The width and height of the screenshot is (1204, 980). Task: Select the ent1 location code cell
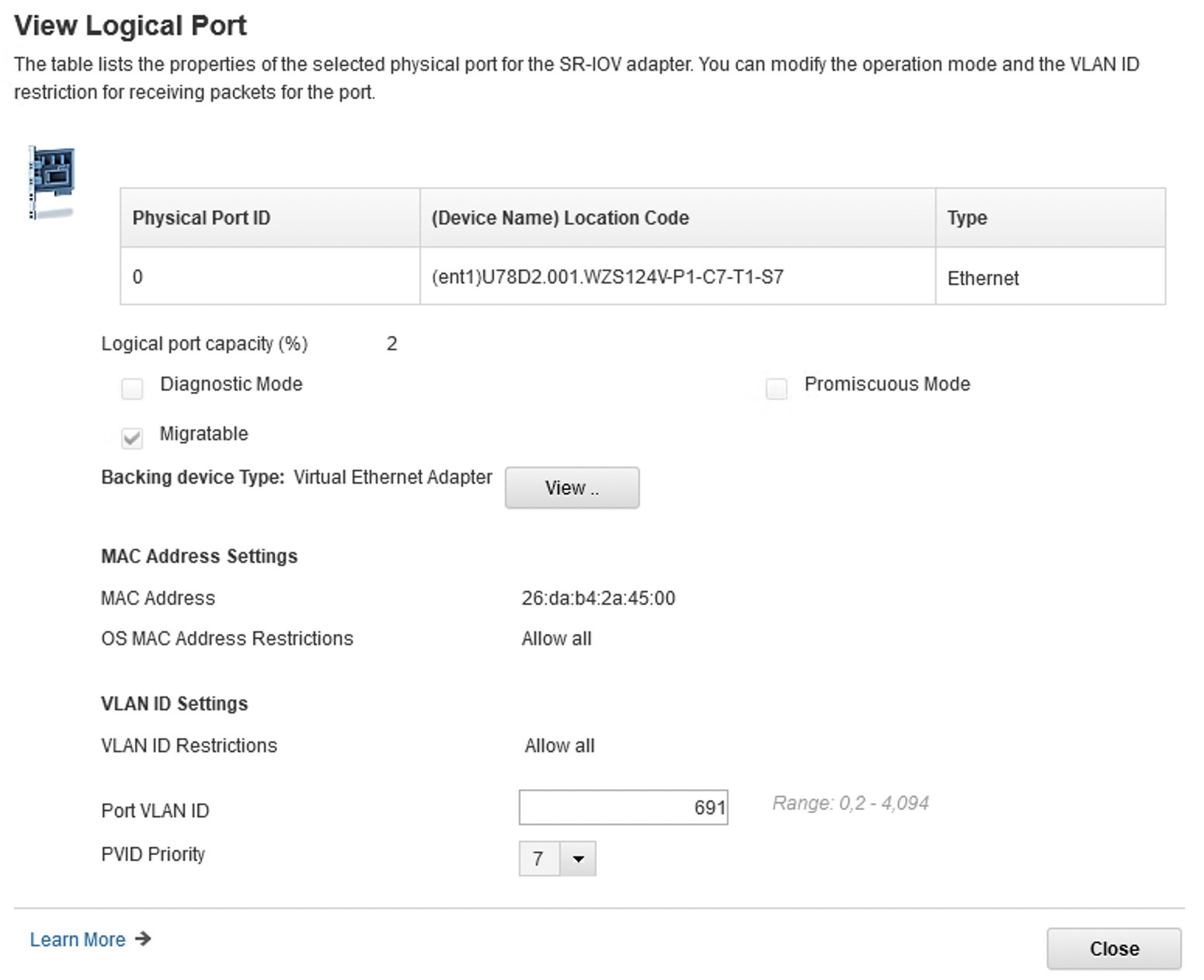[x=607, y=277]
